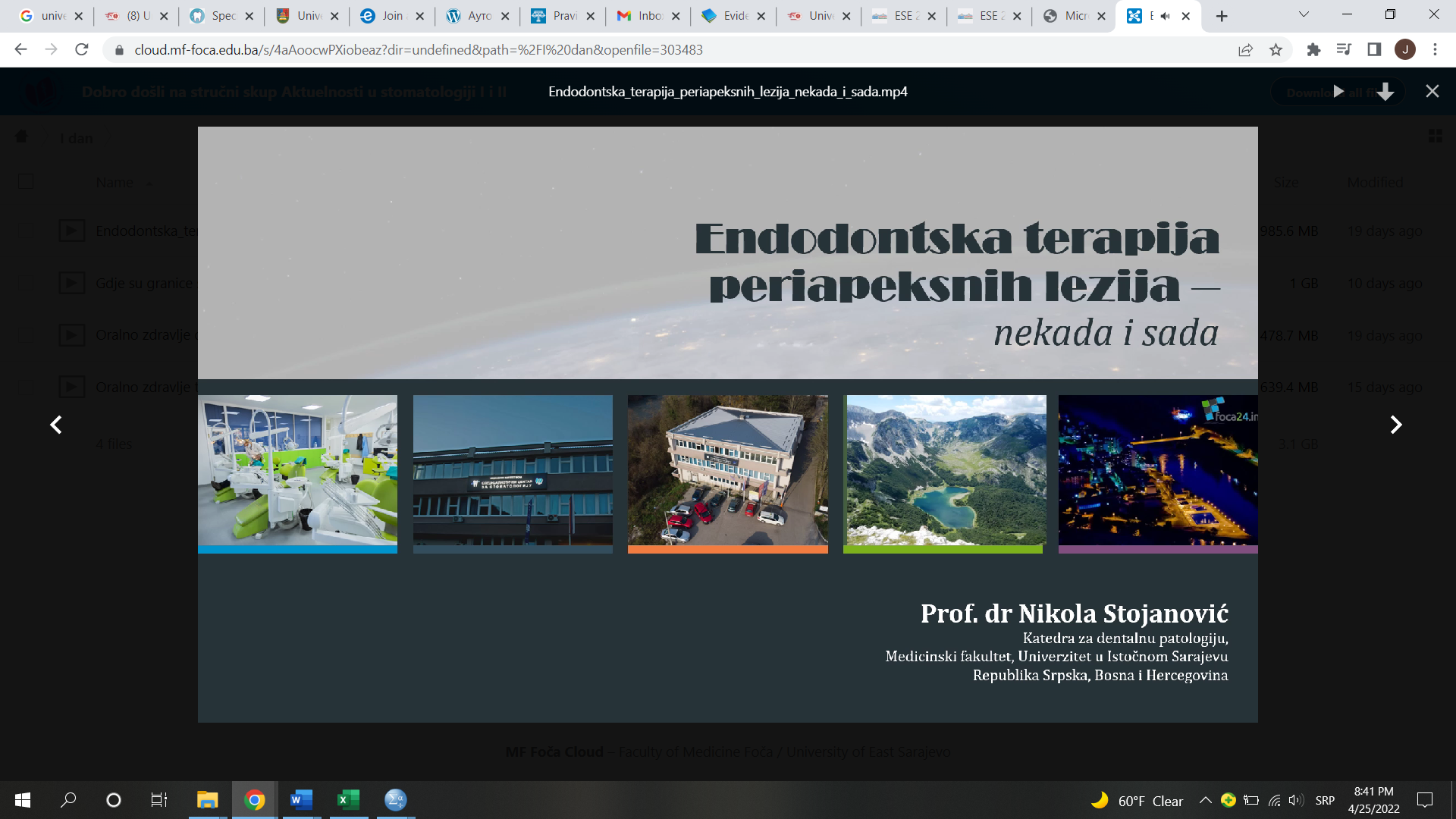Go back in browser history
The width and height of the screenshot is (1456, 819).
[x=20, y=49]
